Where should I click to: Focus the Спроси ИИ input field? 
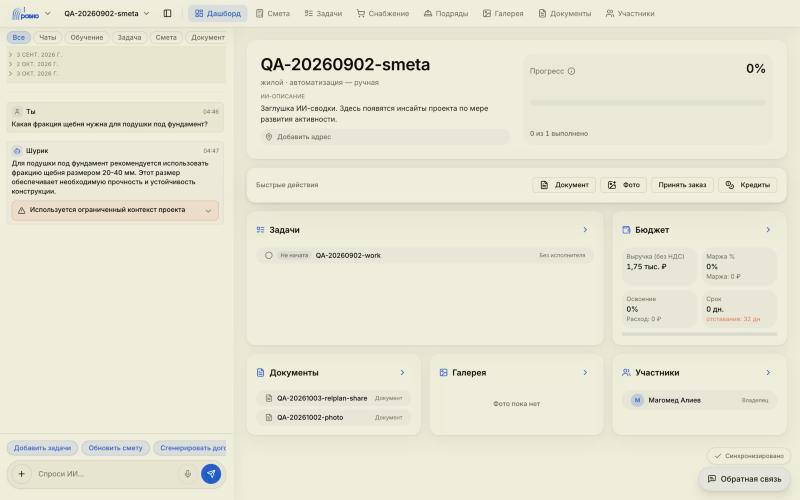106,474
